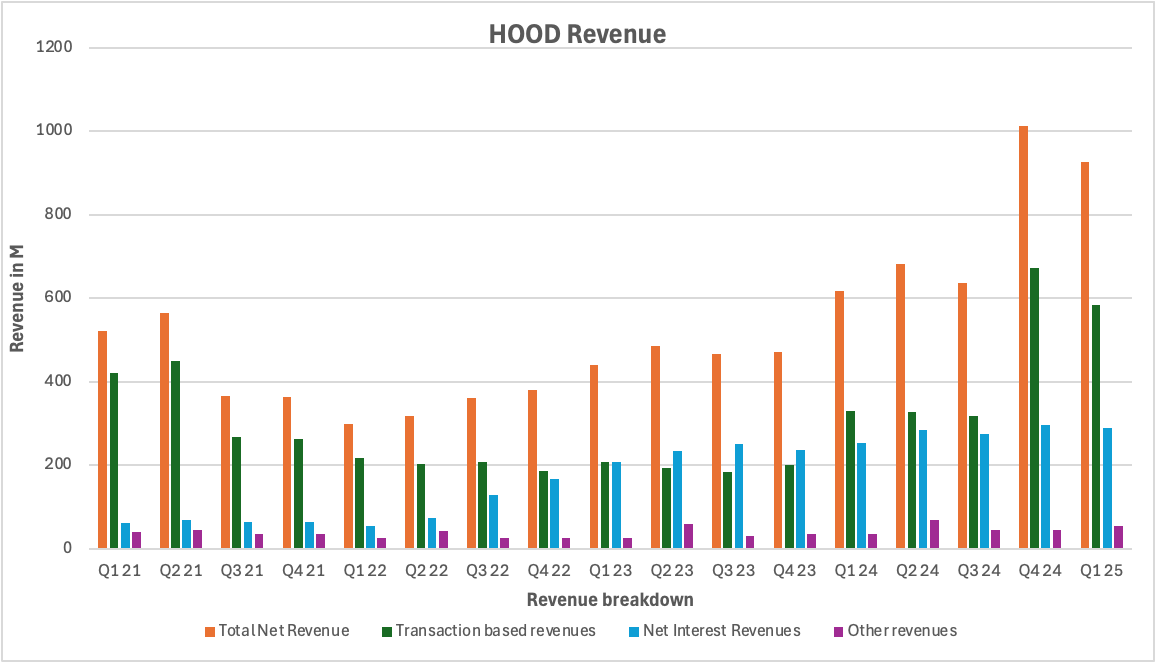
Task: Click the Q3 22 axis label
Action: coord(487,571)
